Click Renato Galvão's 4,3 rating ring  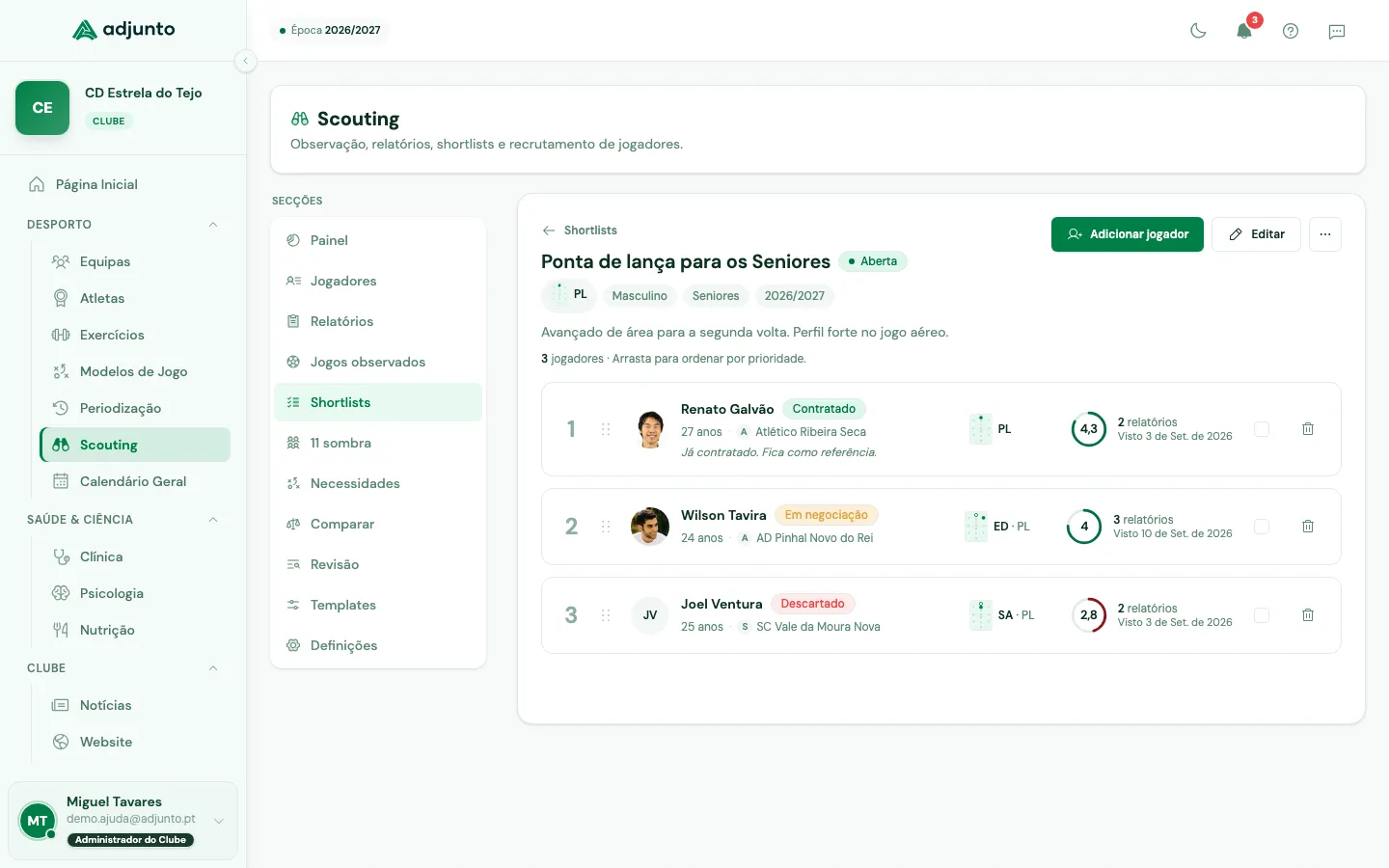(1089, 429)
